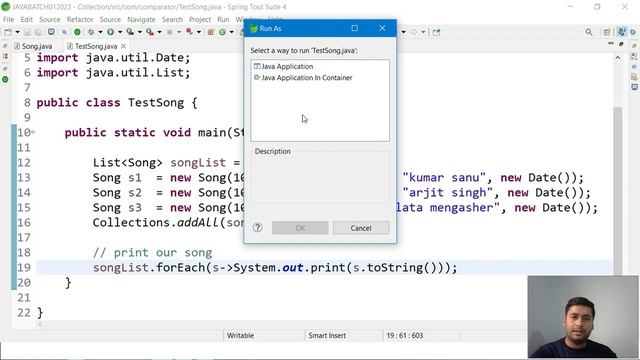This screenshot has width=640, height=360.
Task: Click the '// print our song' comment
Action: [x=152, y=252]
